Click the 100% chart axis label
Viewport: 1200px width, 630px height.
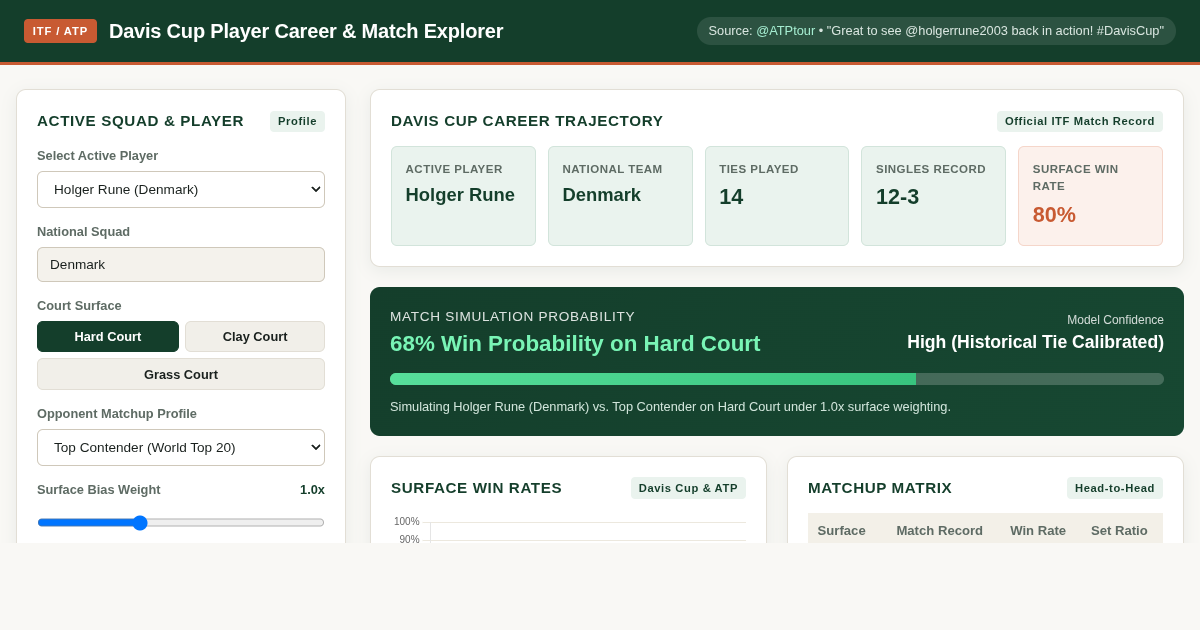(x=407, y=521)
